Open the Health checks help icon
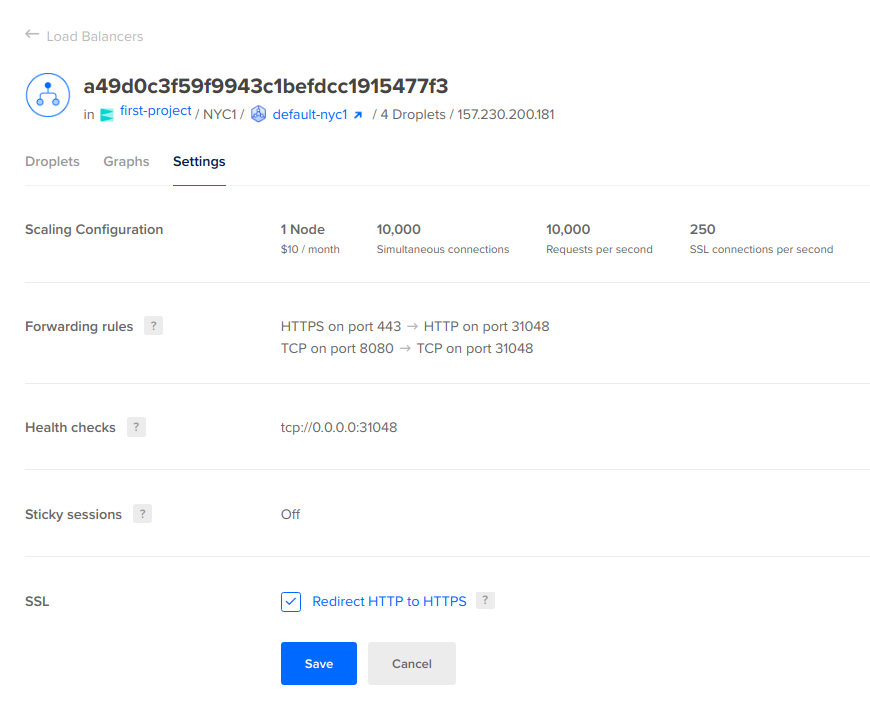870x708 pixels. click(x=136, y=427)
